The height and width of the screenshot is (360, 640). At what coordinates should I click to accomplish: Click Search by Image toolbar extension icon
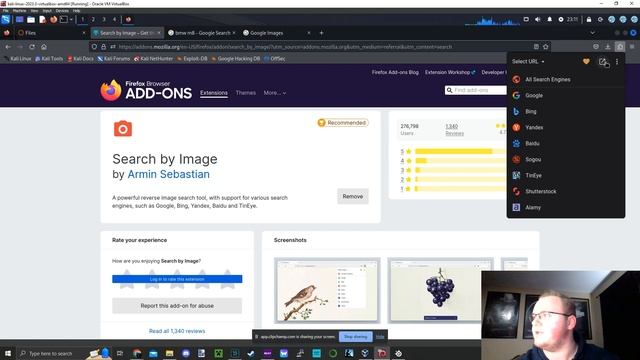(x=620, y=47)
